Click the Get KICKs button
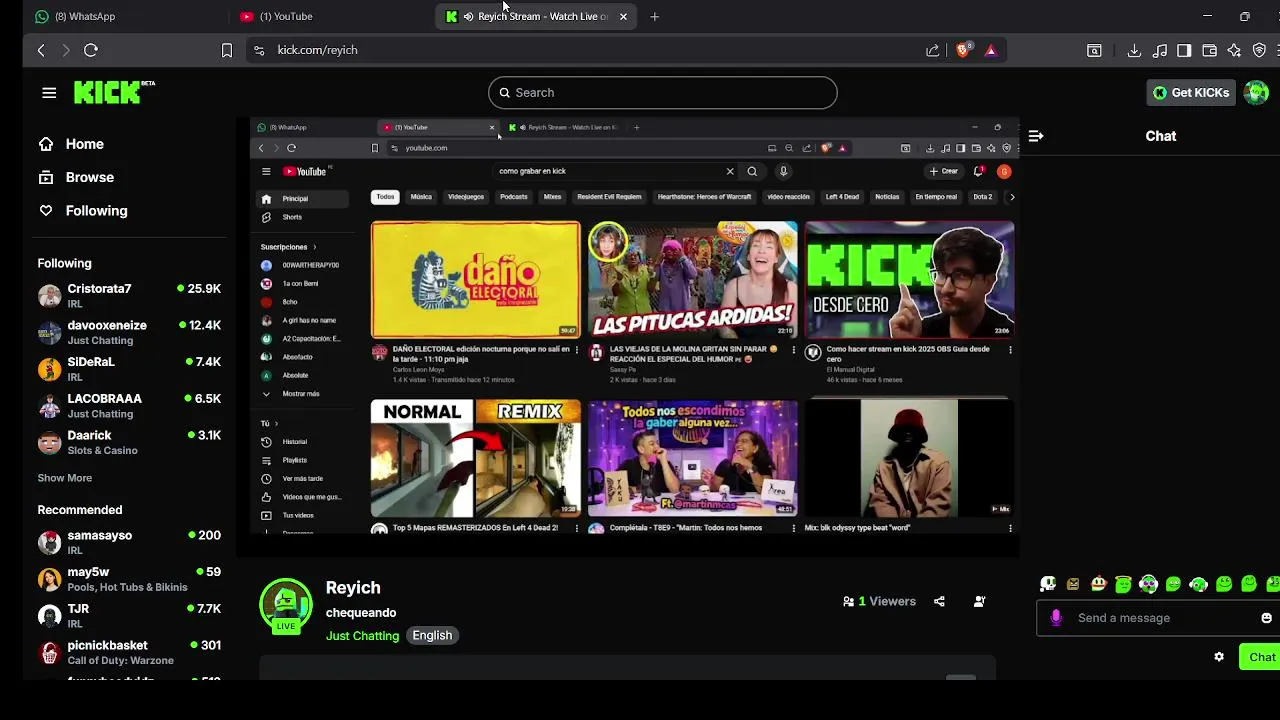This screenshot has width=1280, height=720. click(x=1191, y=93)
